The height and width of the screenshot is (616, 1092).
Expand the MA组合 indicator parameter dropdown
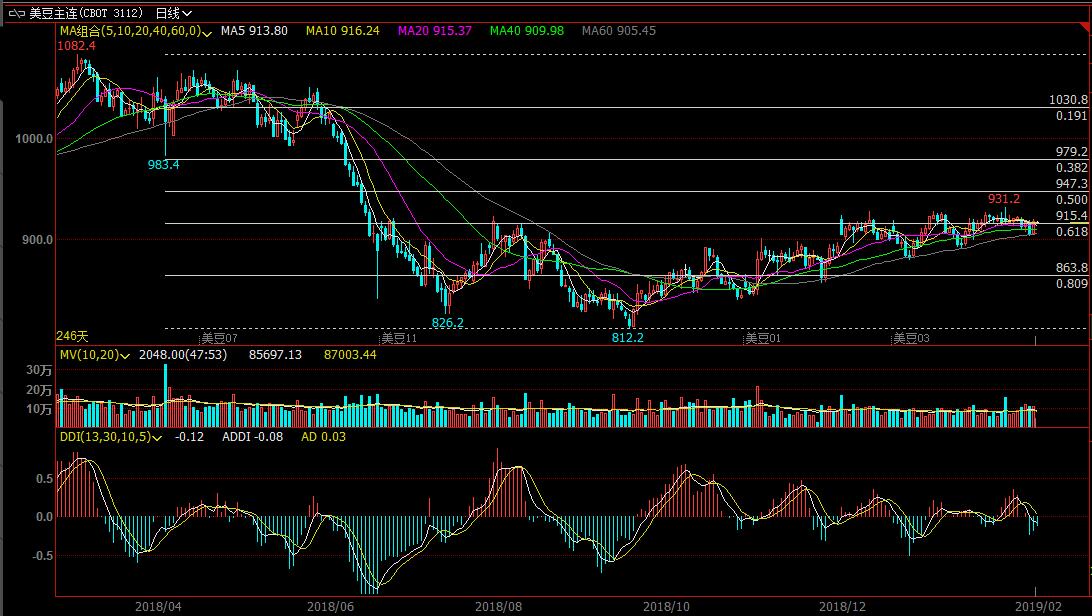point(207,32)
